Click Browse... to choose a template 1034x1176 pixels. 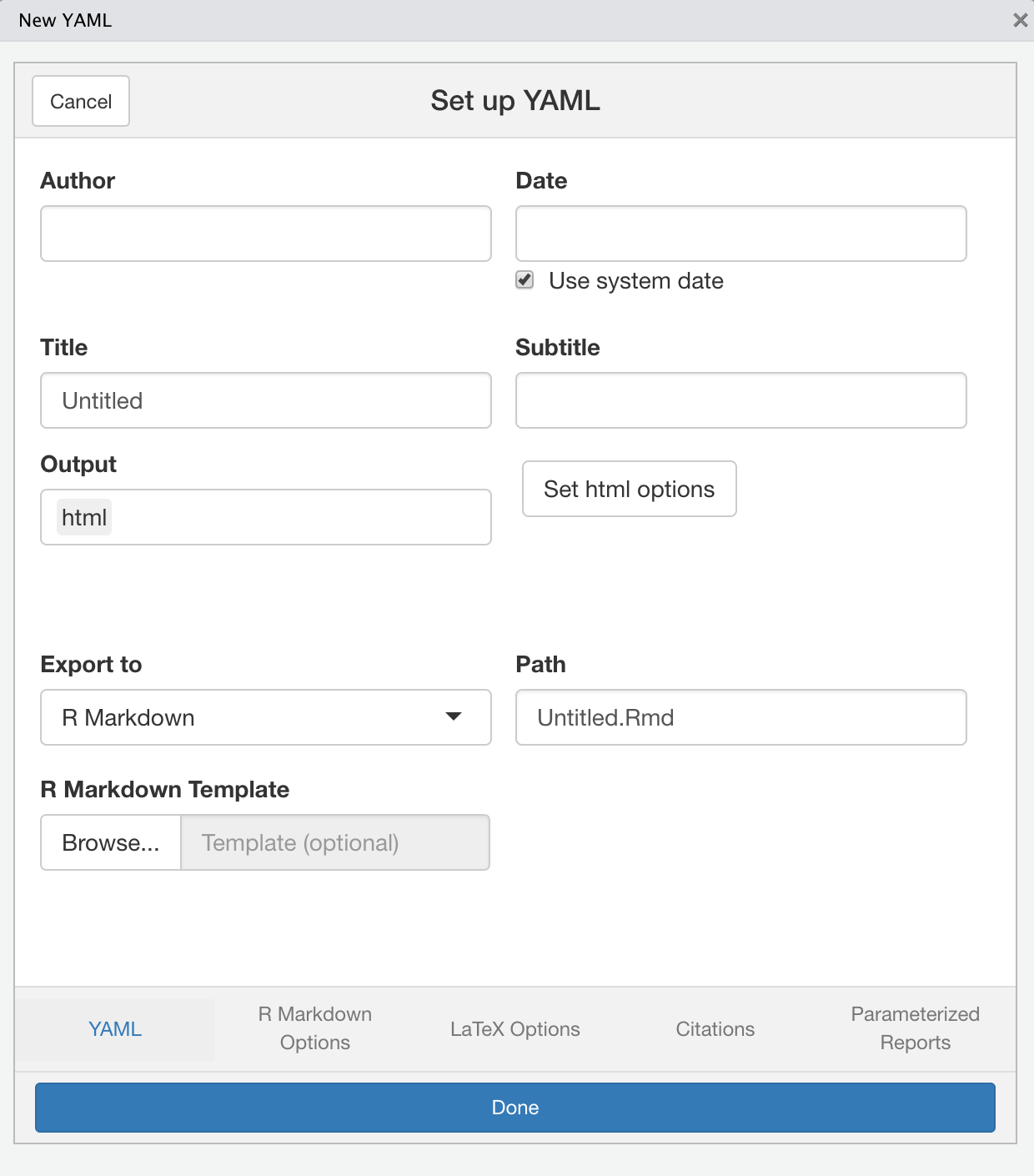tap(111, 842)
